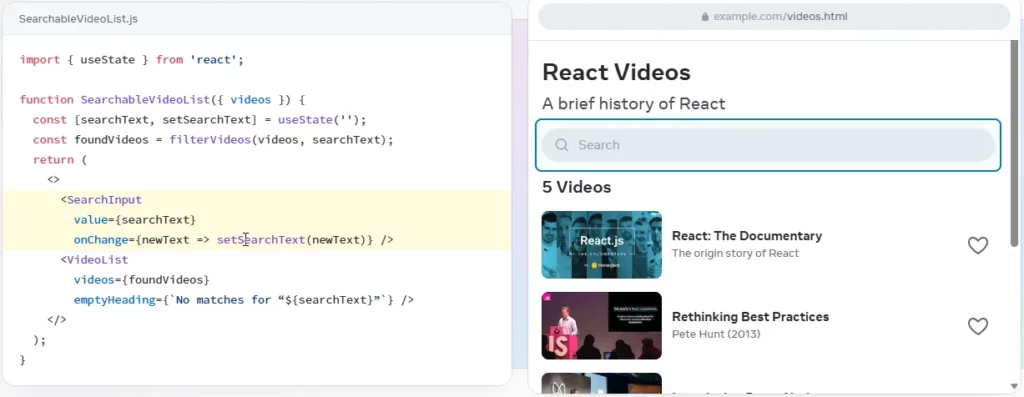Click the import useState code line

click(131, 59)
